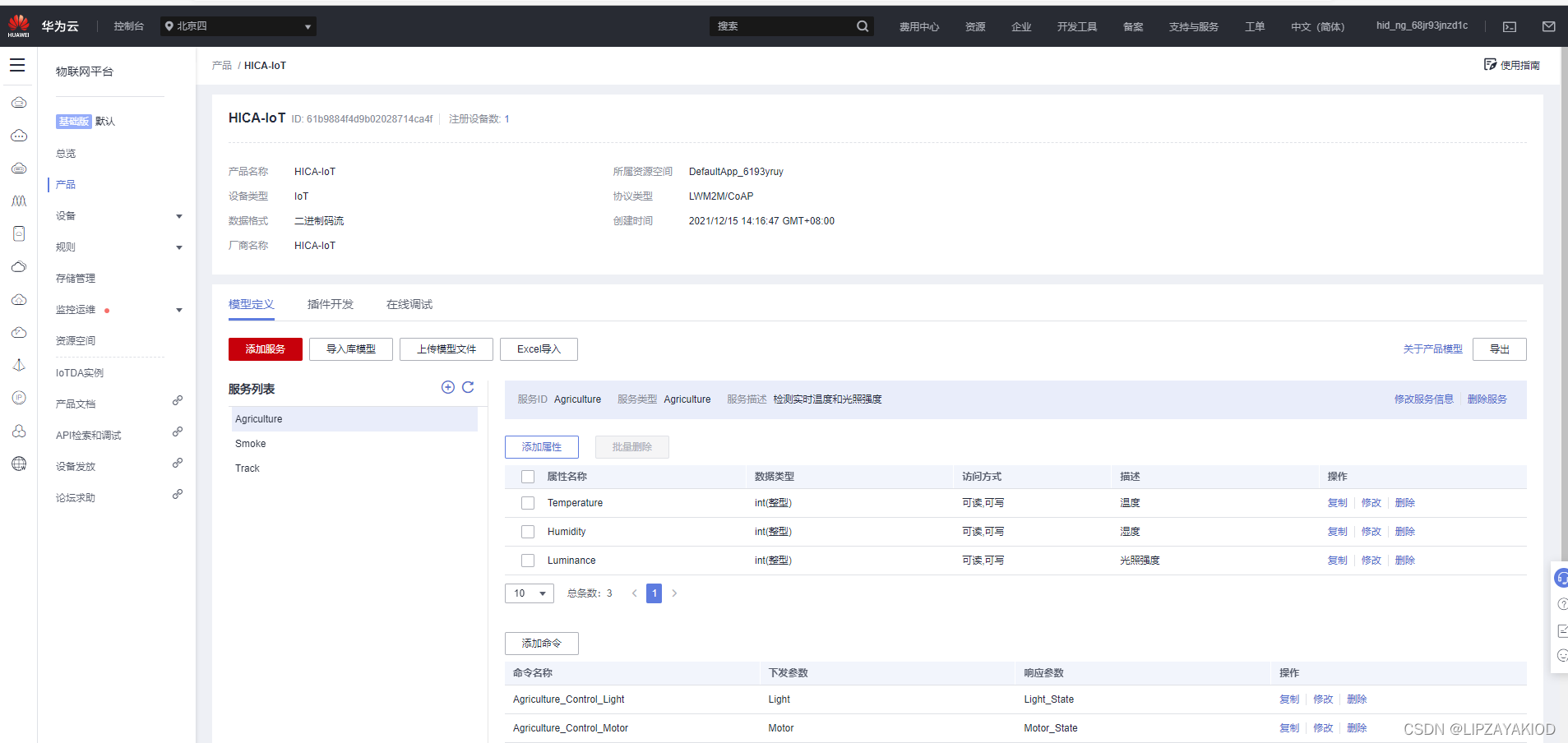Image resolution: width=1568 pixels, height=743 pixels.
Task: Open the 北京四 region dropdown
Action: click(x=238, y=26)
